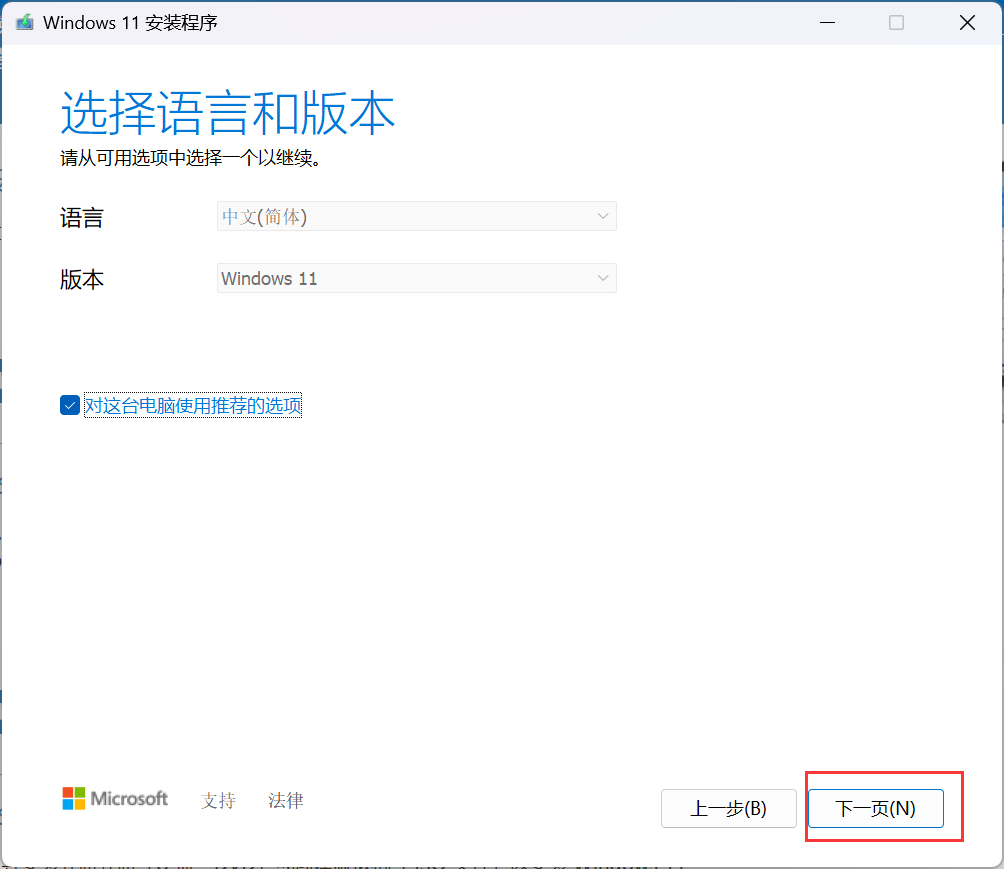Image resolution: width=1004 pixels, height=869 pixels.
Task: Click the 下一页(N) button
Action: [x=875, y=808]
